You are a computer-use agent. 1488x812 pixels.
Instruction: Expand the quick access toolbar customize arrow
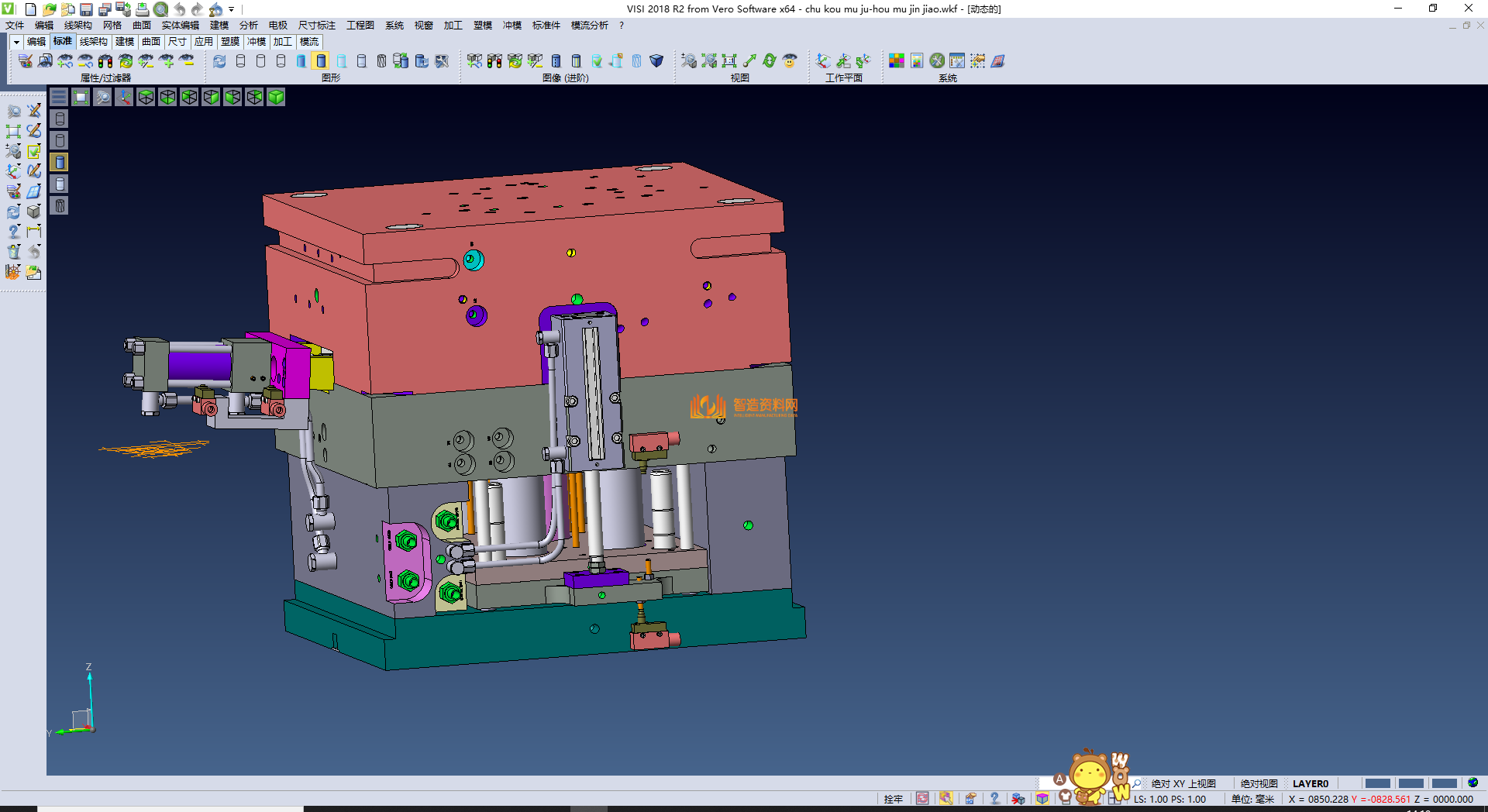click(x=232, y=9)
